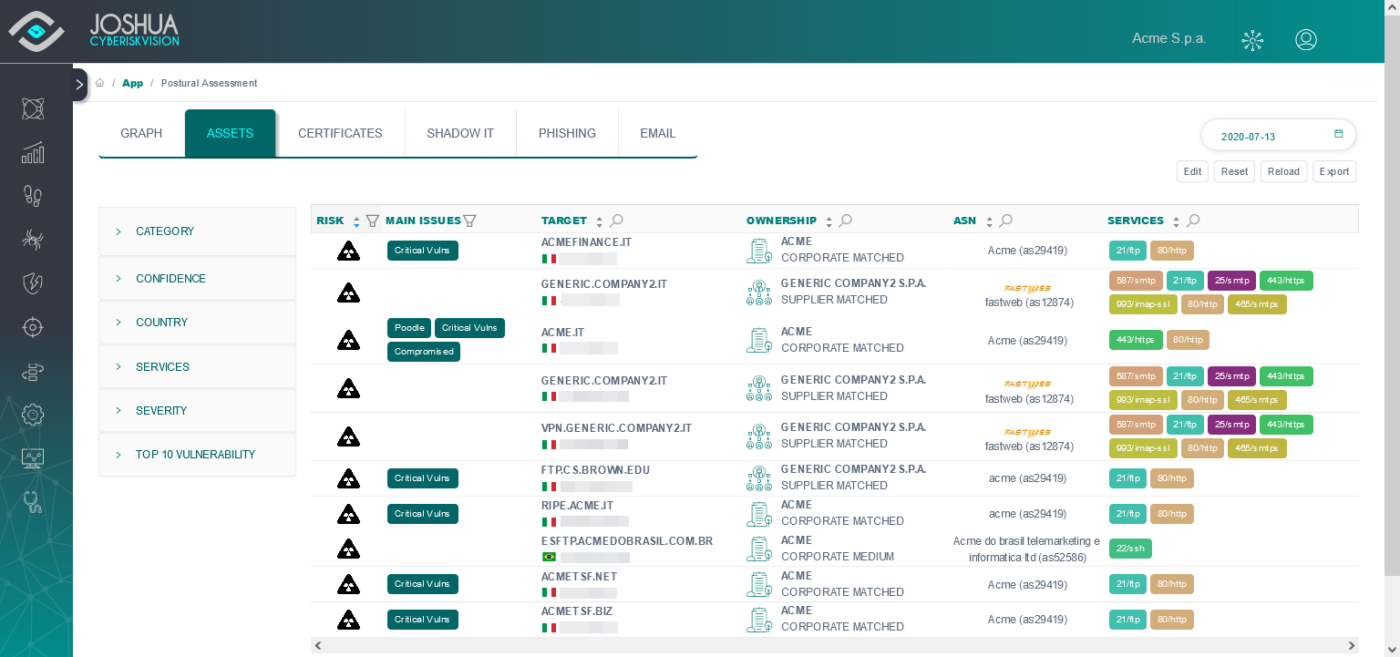1400x657 pixels.
Task: Open the stethoscope sidebar icon
Action: click(33, 502)
